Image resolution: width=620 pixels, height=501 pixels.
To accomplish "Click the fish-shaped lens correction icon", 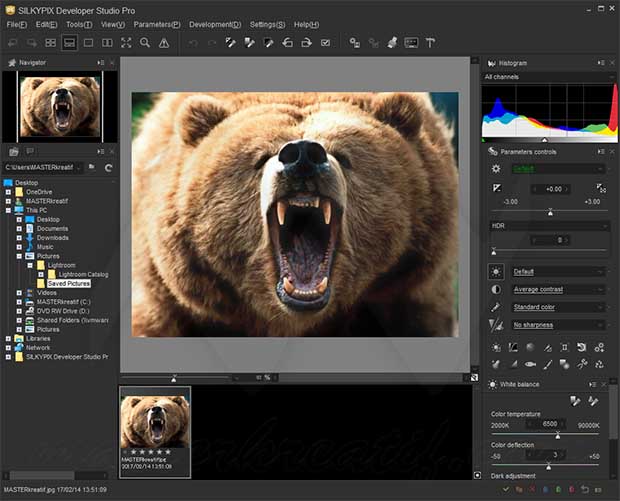I will click(x=530, y=364).
